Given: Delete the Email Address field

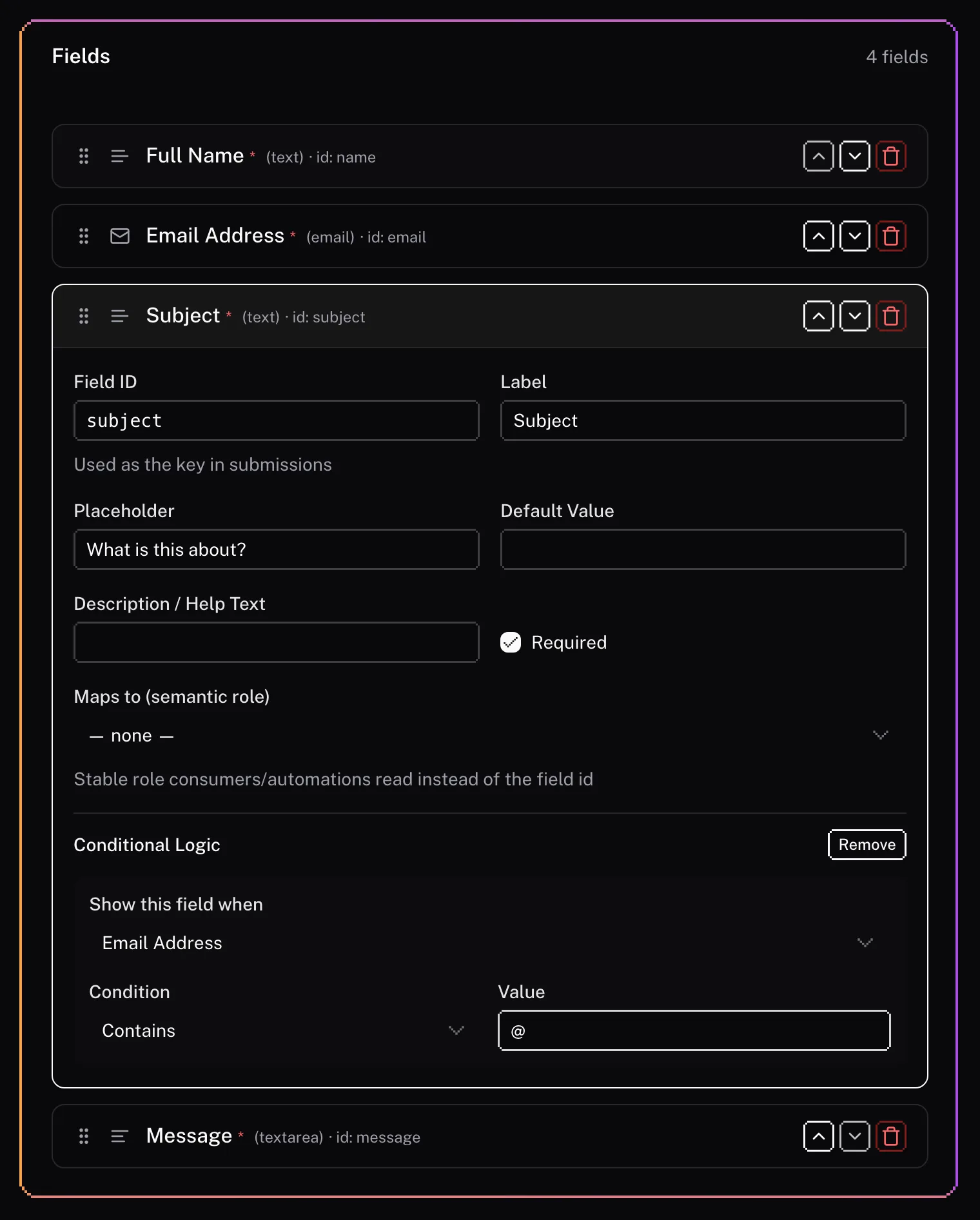Looking at the screenshot, I should tap(890, 236).
